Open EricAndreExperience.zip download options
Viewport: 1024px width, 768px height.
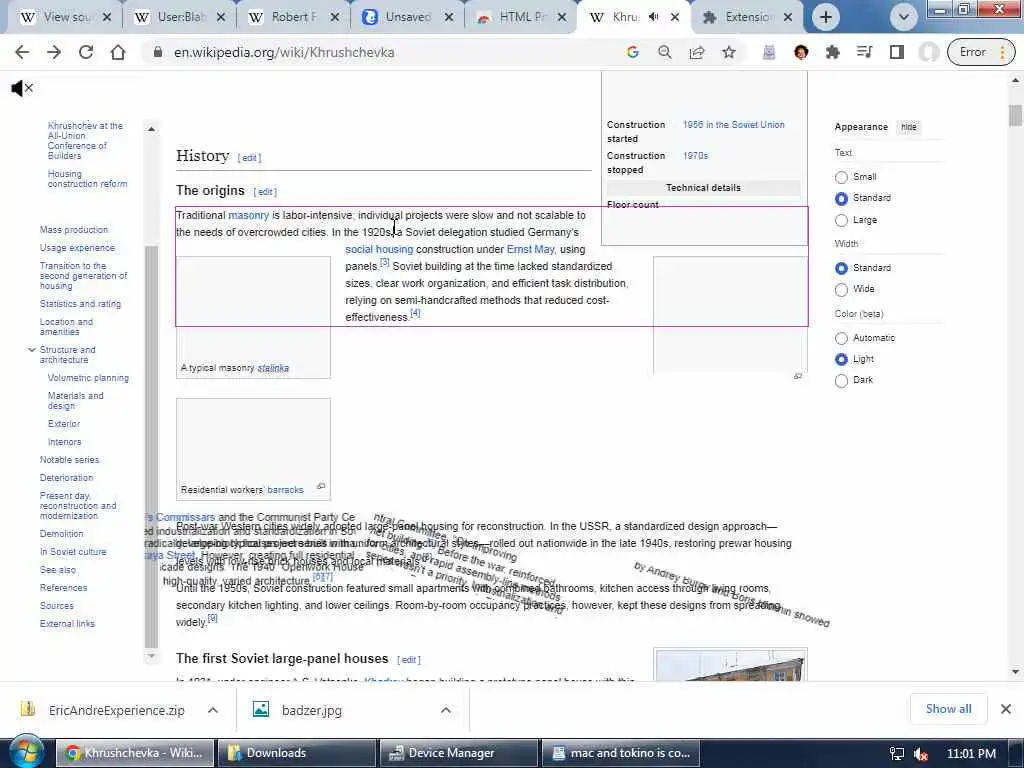pyautogui.click(x=213, y=710)
